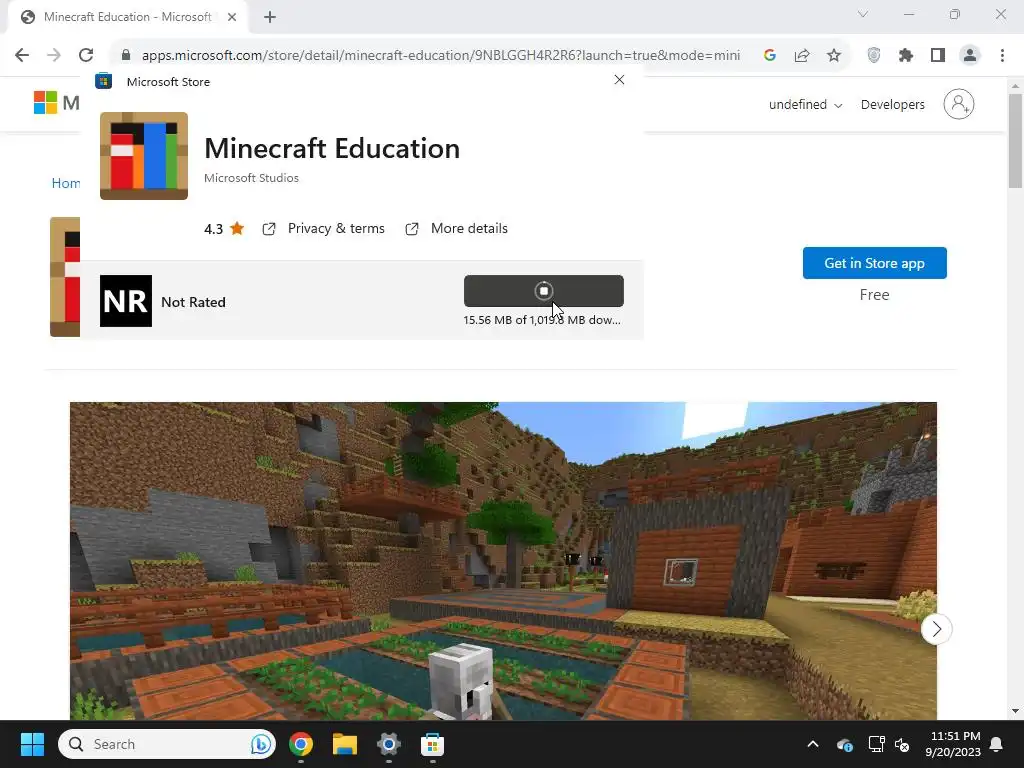
Task: Open the Chrome three-dot menu
Action: (1002, 55)
